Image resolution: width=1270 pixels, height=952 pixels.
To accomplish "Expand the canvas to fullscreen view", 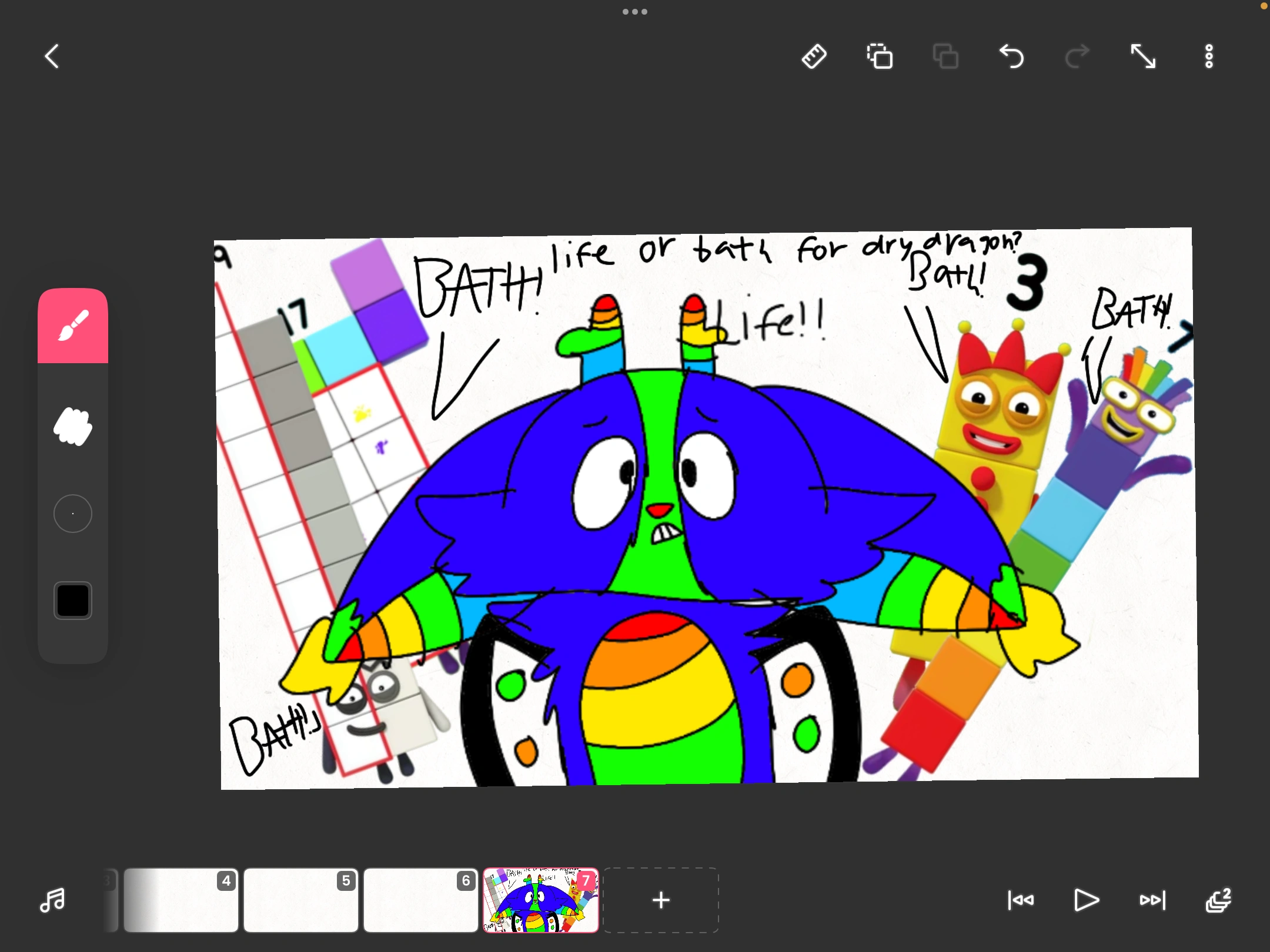I will point(1144,56).
